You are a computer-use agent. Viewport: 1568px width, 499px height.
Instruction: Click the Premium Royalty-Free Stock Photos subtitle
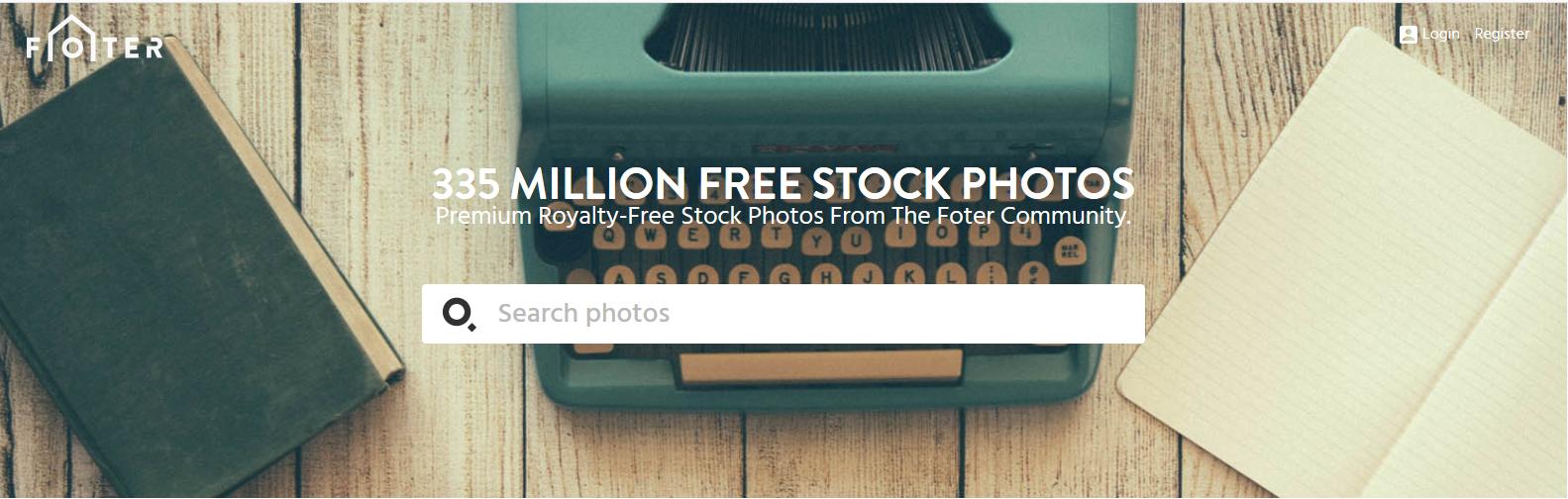pyautogui.click(x=783, y=216)
